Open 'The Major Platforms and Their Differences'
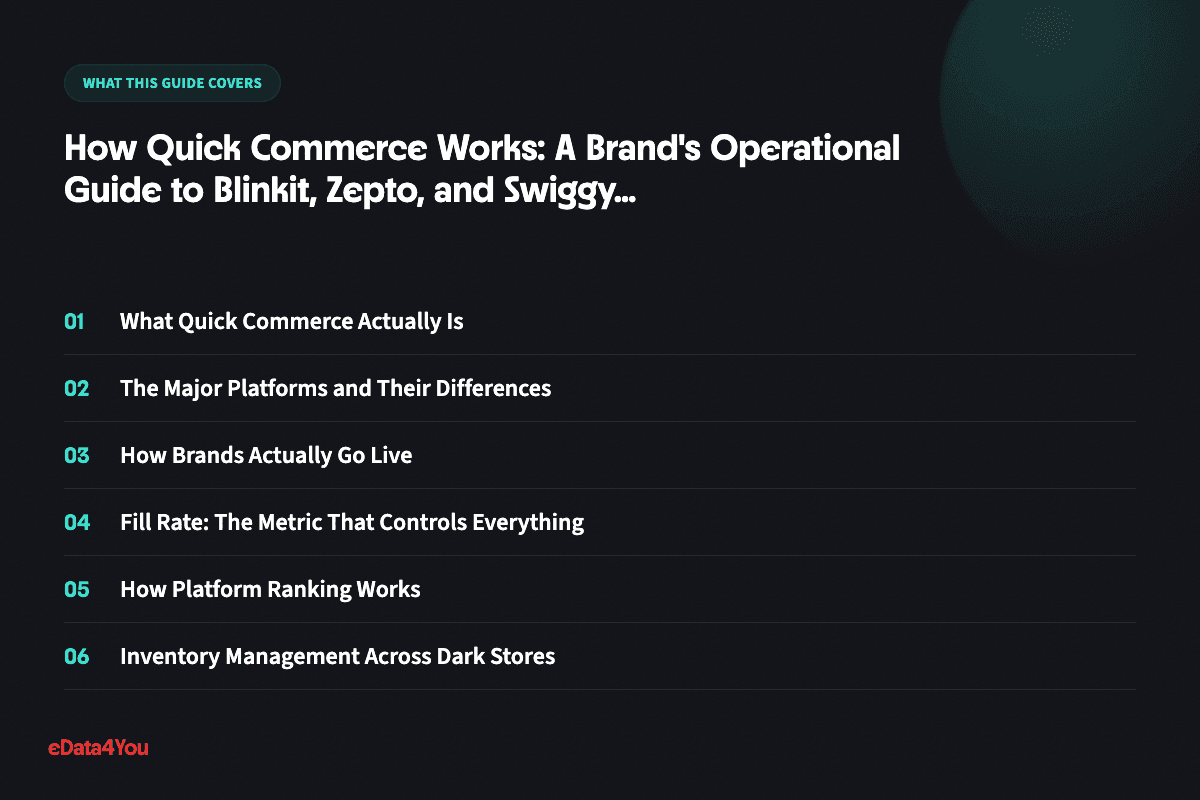1200x800 pixels. pyautogui.click(x=336, y=388)
